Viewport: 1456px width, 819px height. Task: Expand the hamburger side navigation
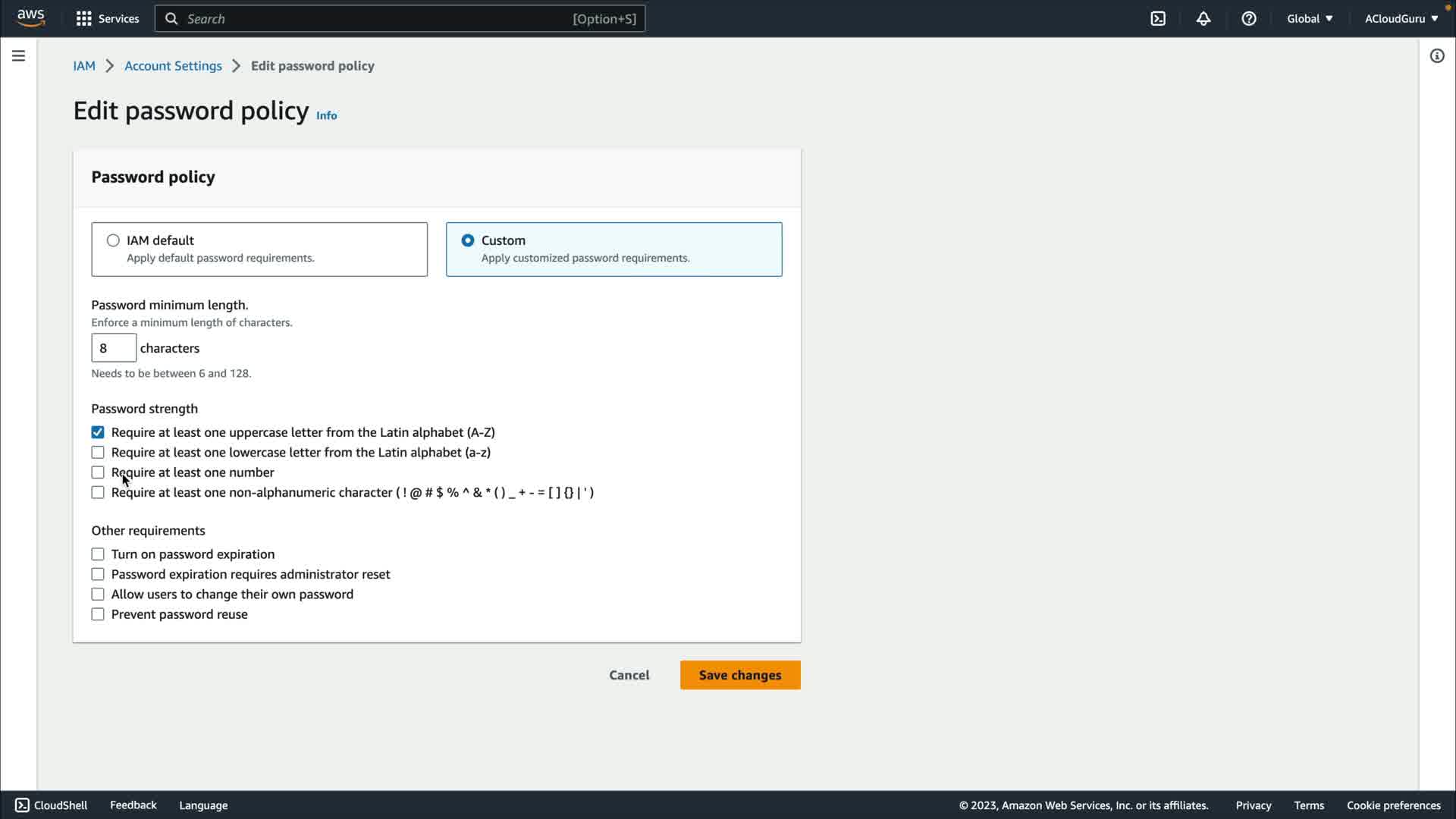18,56
